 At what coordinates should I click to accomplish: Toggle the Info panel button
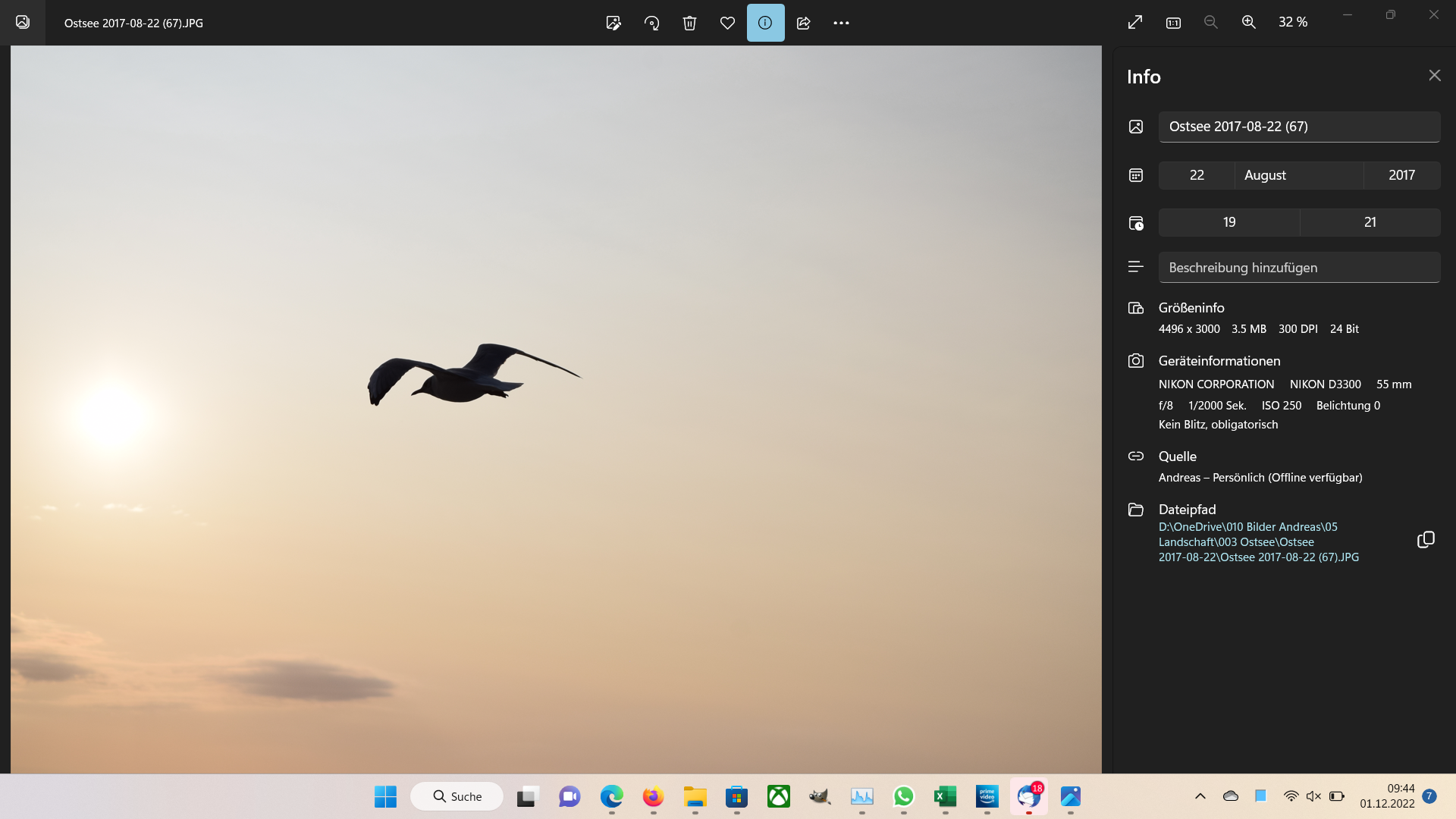(x=765, y=23)
